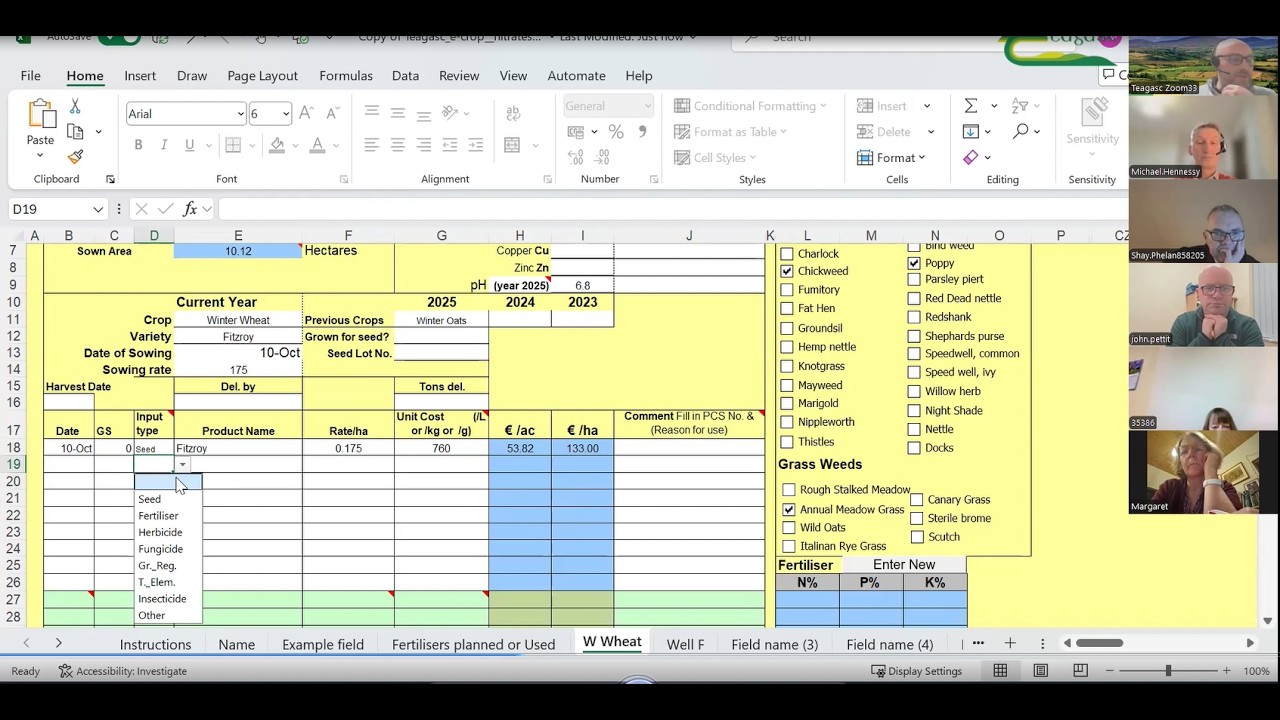Click the Insert Function fx icon
Screen dimensions: 1280x720
(190, 209)
